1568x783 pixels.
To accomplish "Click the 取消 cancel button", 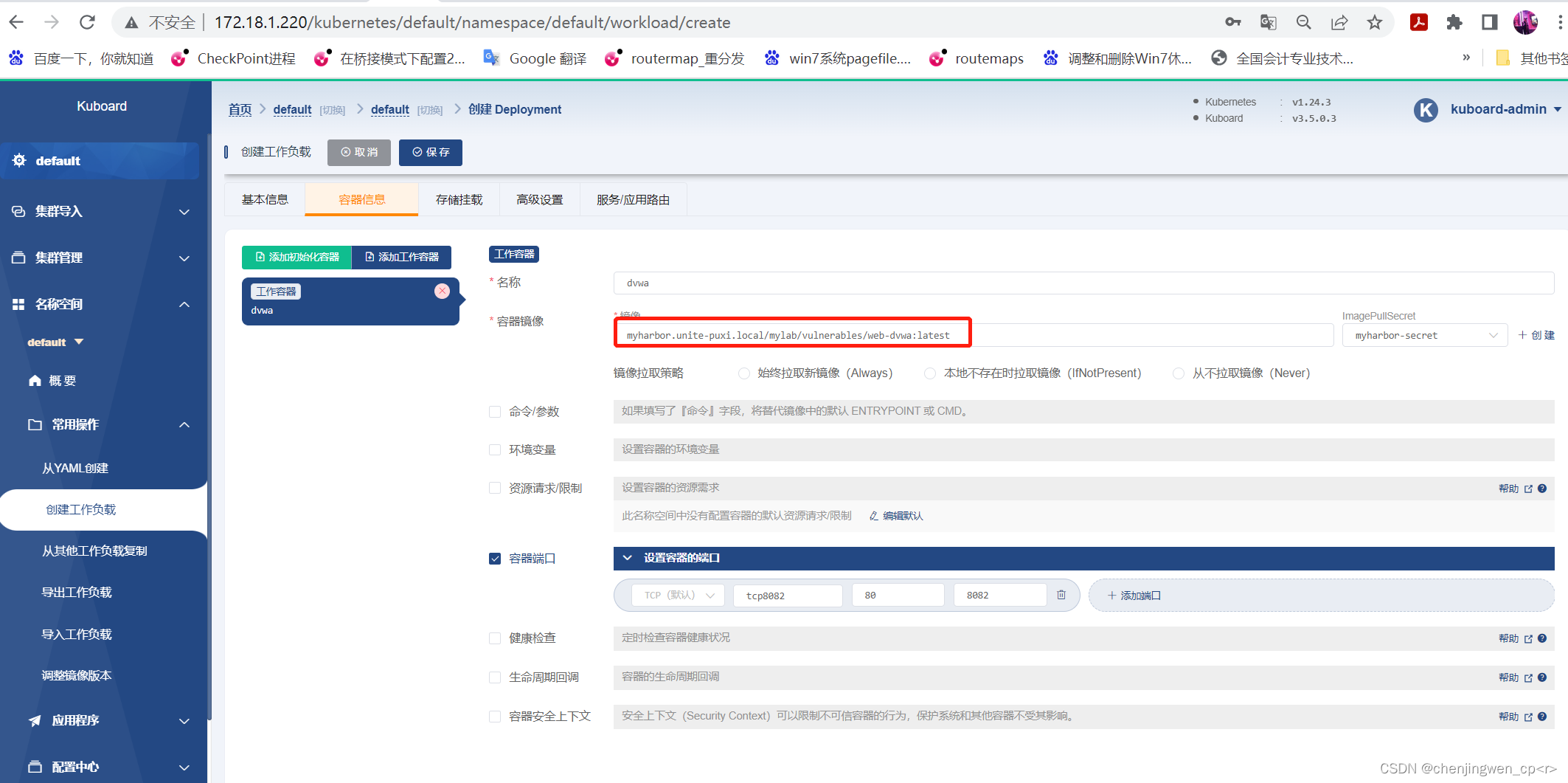I will pyautogui.click(x=359, y=152).
